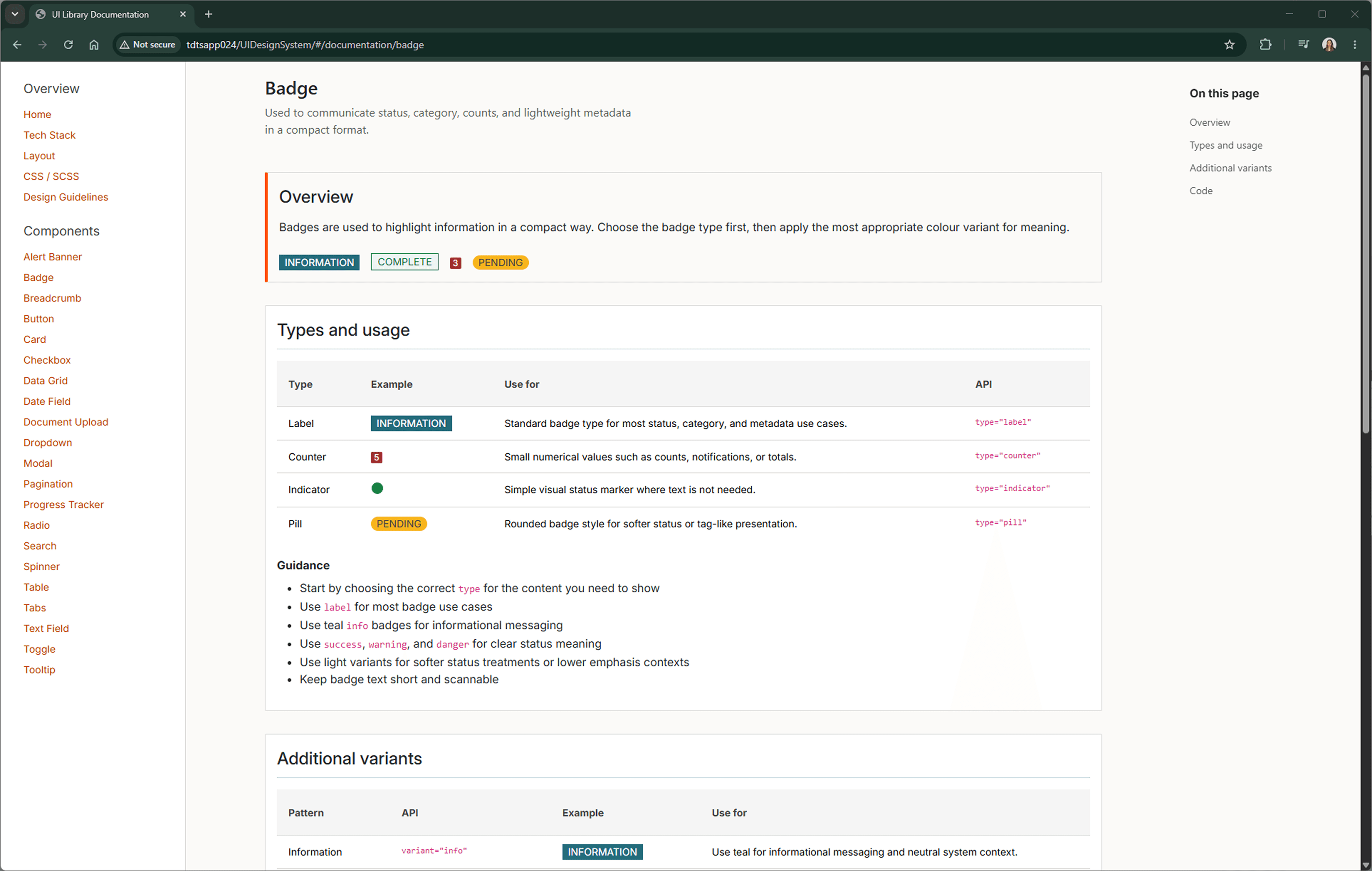
Task: Open the Pagination component page
Action: (48, 484)
